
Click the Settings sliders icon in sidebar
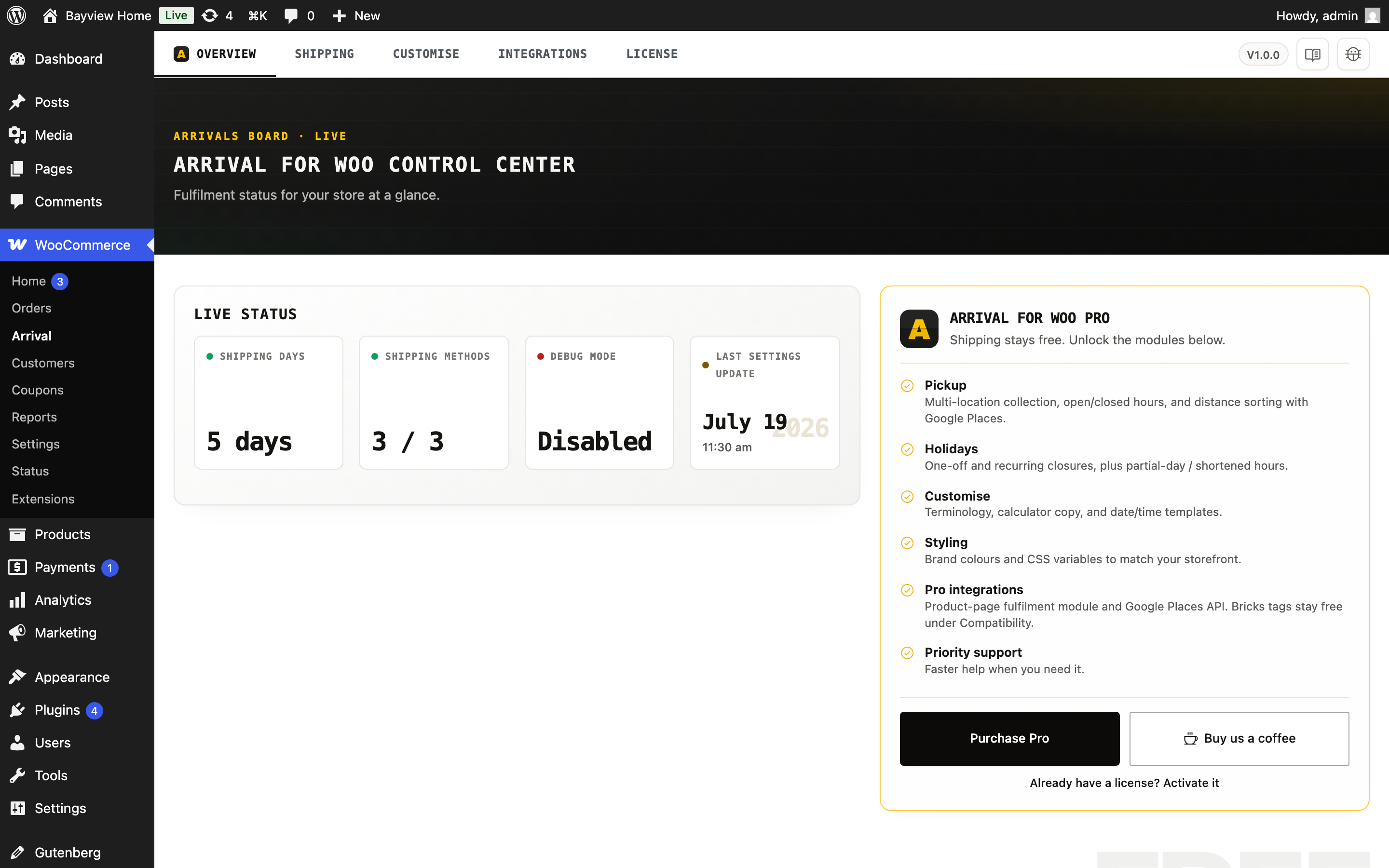click(17, 808)
